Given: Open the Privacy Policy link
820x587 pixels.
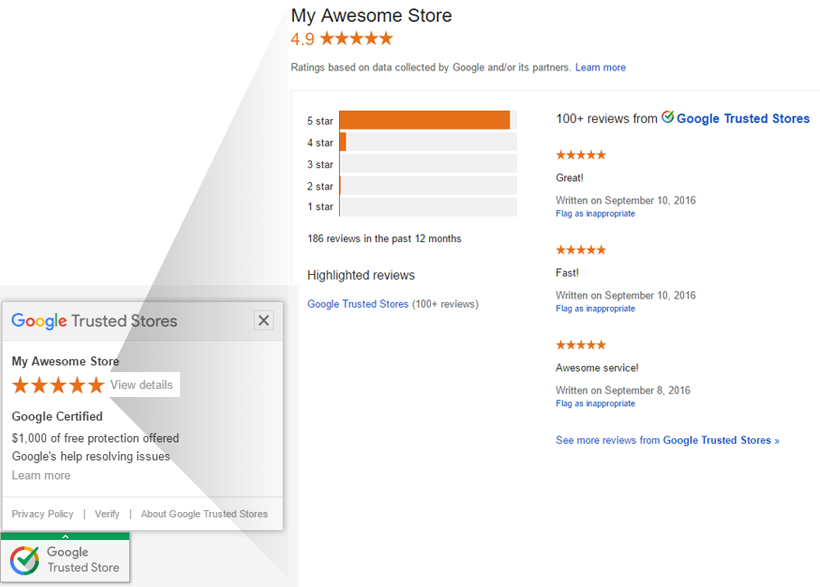Looking at the screenshot, I should pos(43,514).
